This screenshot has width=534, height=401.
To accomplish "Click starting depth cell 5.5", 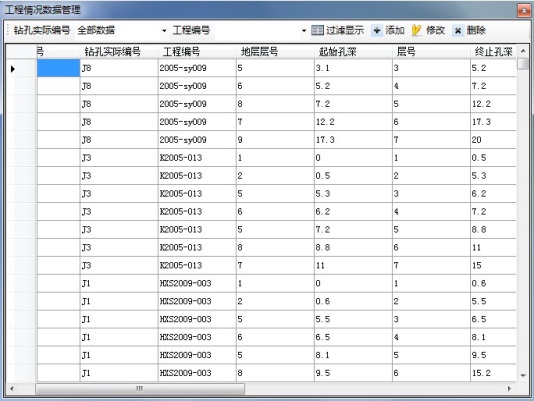I will point(353,319).
